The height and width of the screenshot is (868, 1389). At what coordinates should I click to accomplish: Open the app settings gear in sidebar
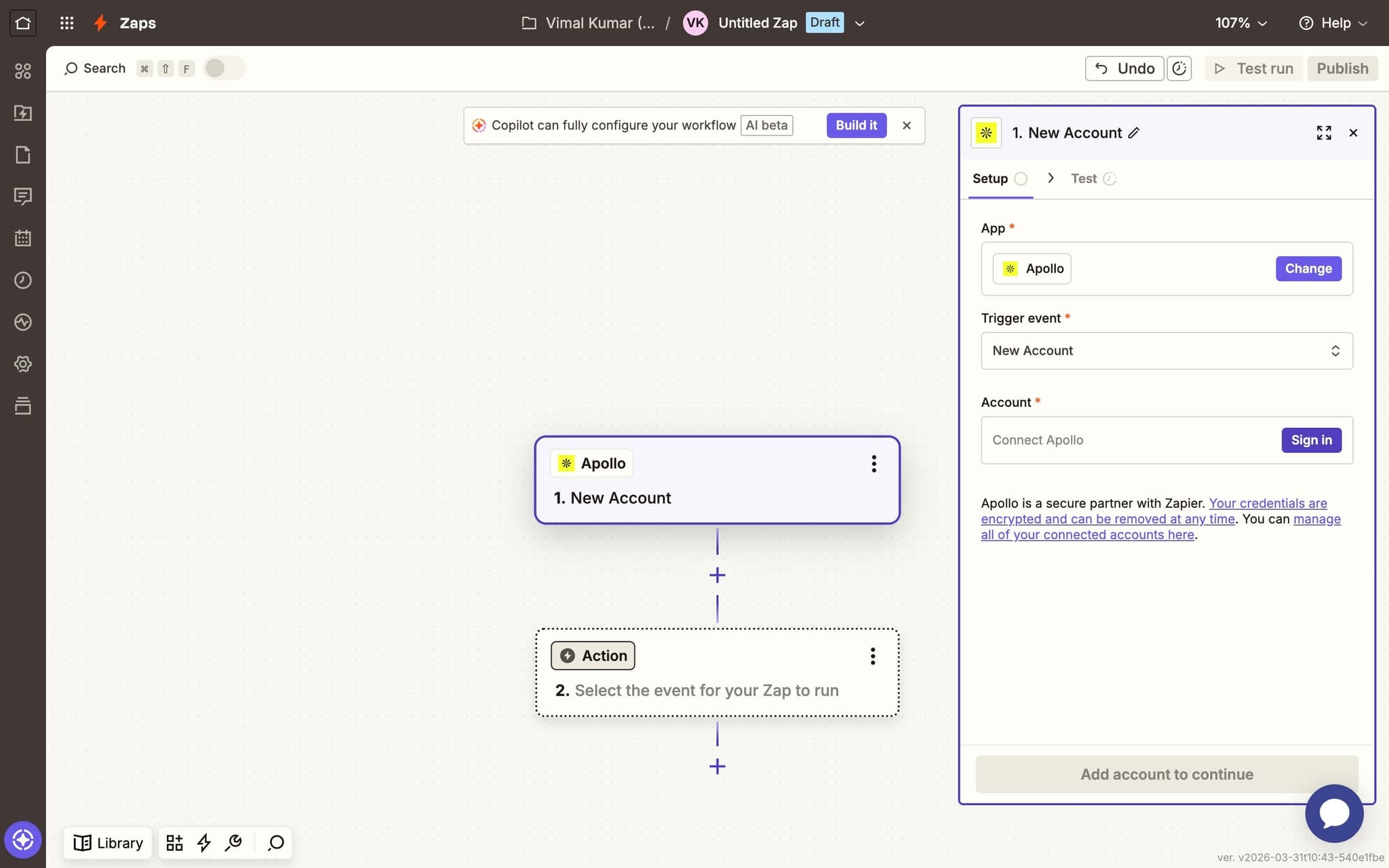[x=23, y=363]
